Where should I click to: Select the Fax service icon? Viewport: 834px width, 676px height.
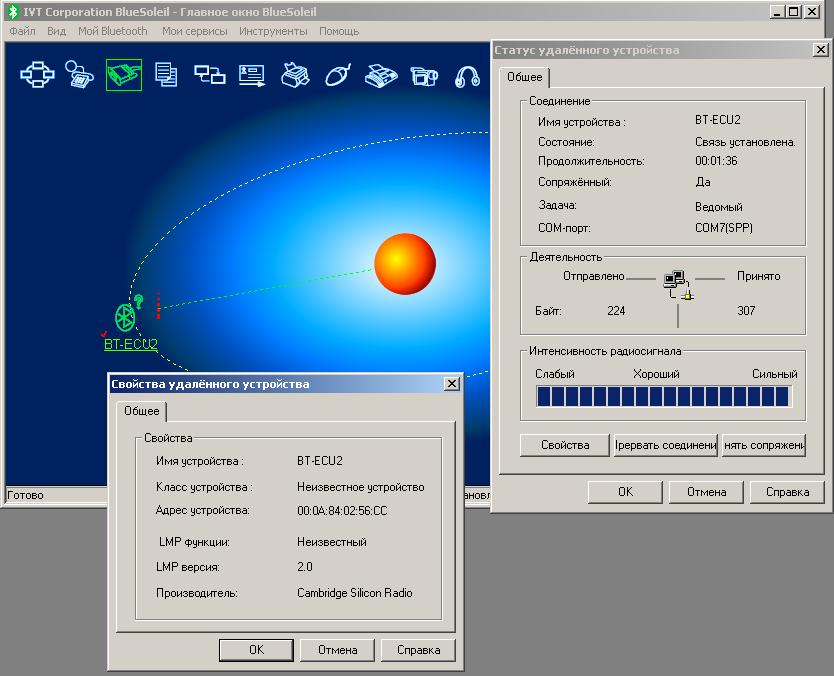(x=381, y=74)
